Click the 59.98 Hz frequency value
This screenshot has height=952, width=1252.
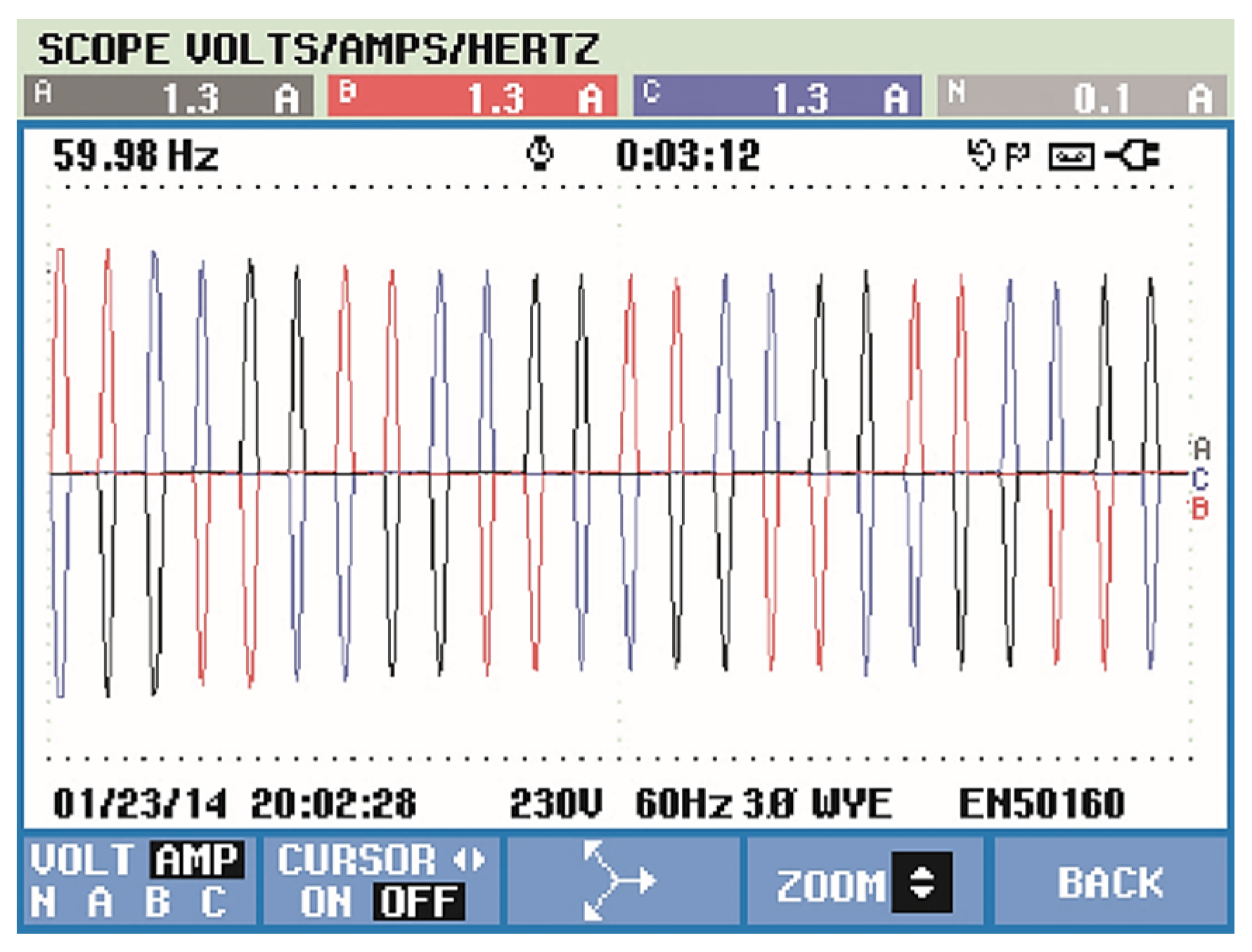pos(136,155)
